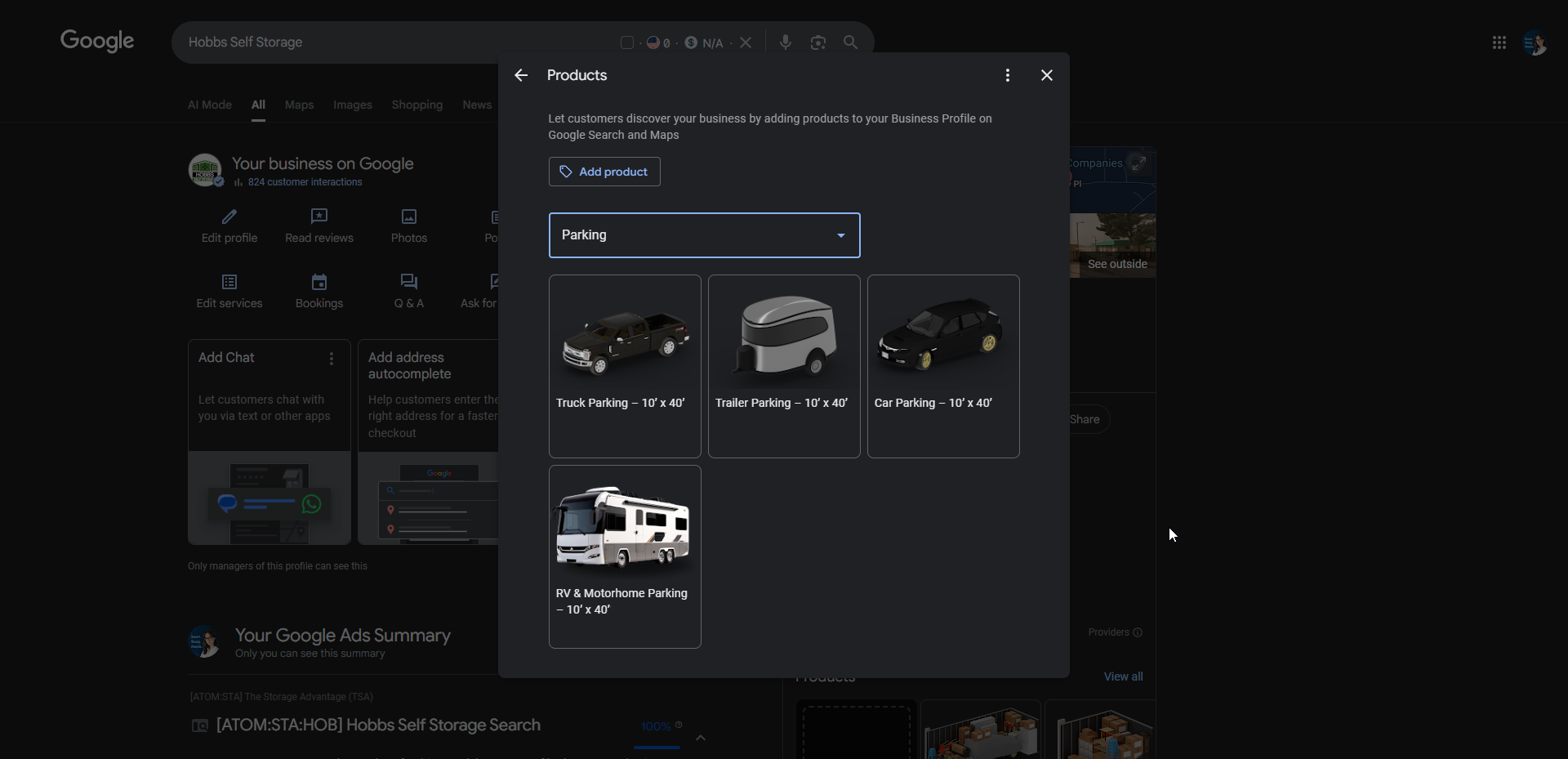Click the flag extension icon in search bar
Viewport: 1568px width, 759px height.
[x=653, y=42]
